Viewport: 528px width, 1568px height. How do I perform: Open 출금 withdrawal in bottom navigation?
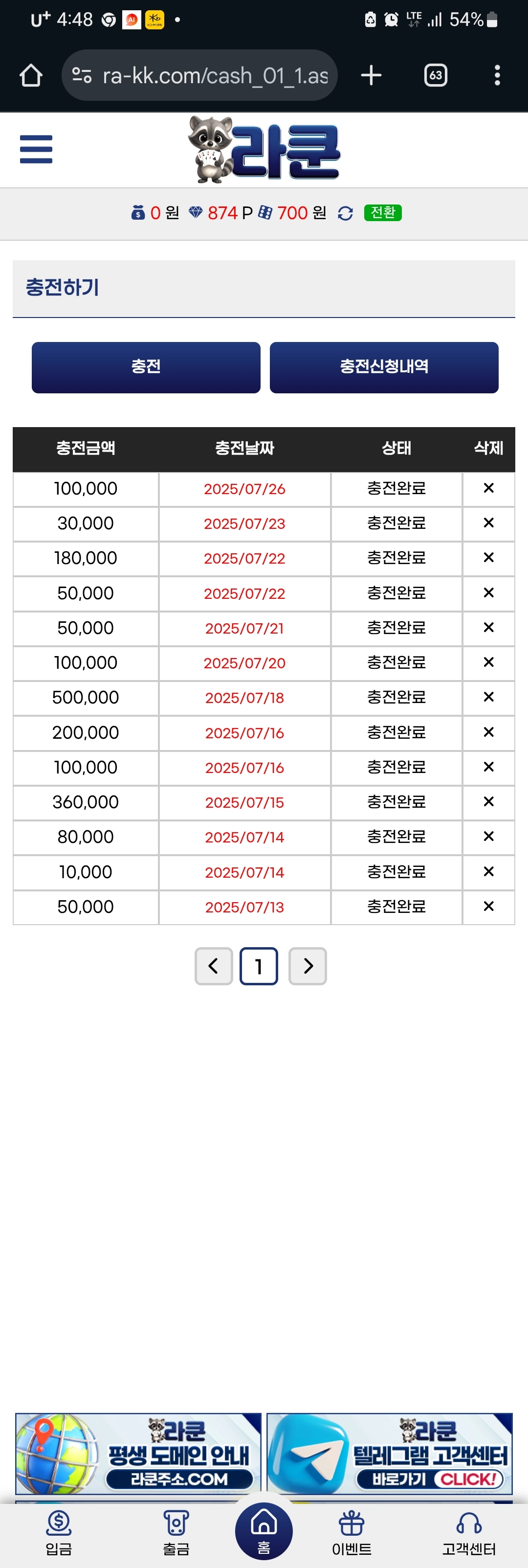point(176,1533)
